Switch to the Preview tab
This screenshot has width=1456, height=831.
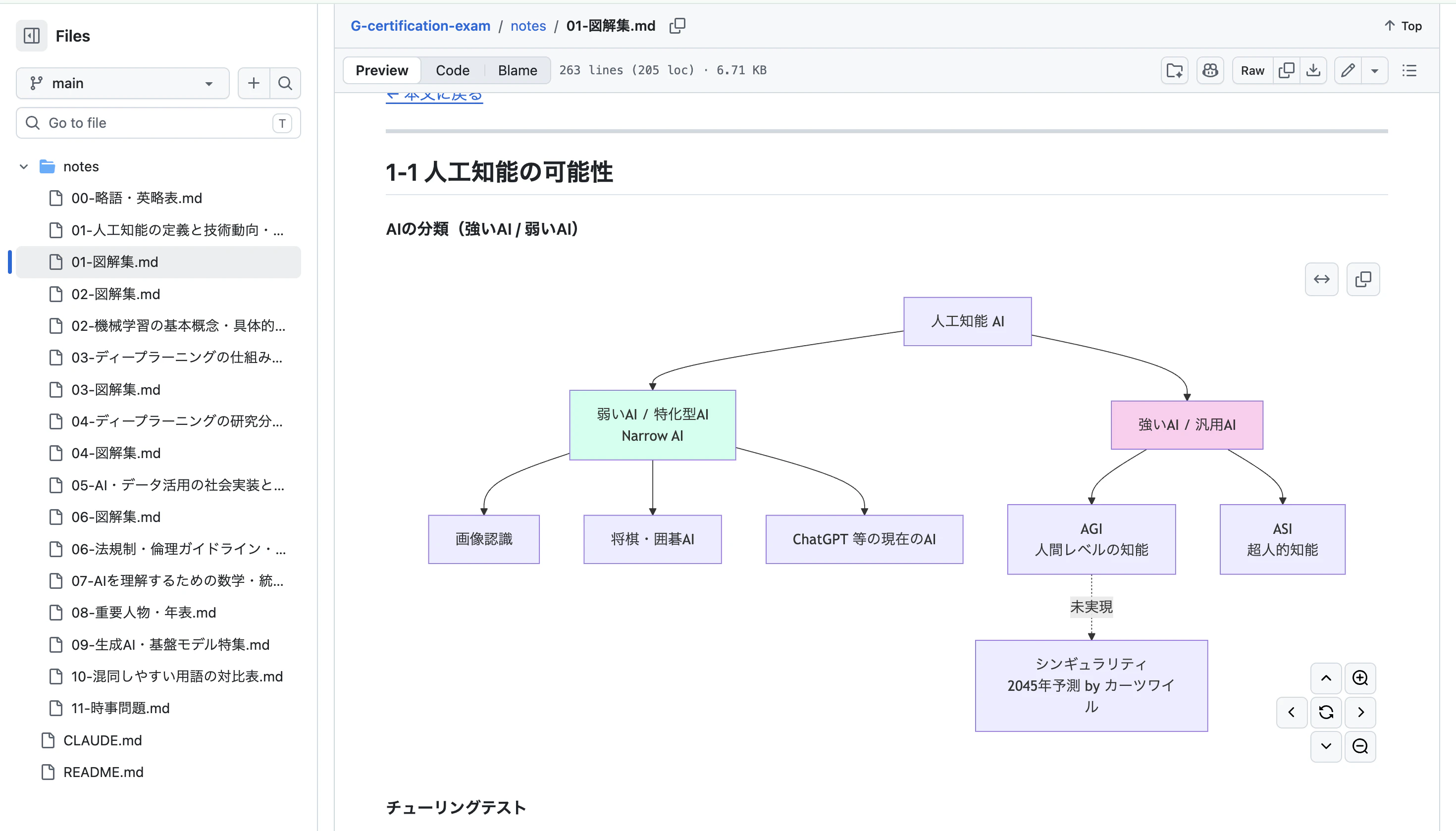(x=382, y=70)
